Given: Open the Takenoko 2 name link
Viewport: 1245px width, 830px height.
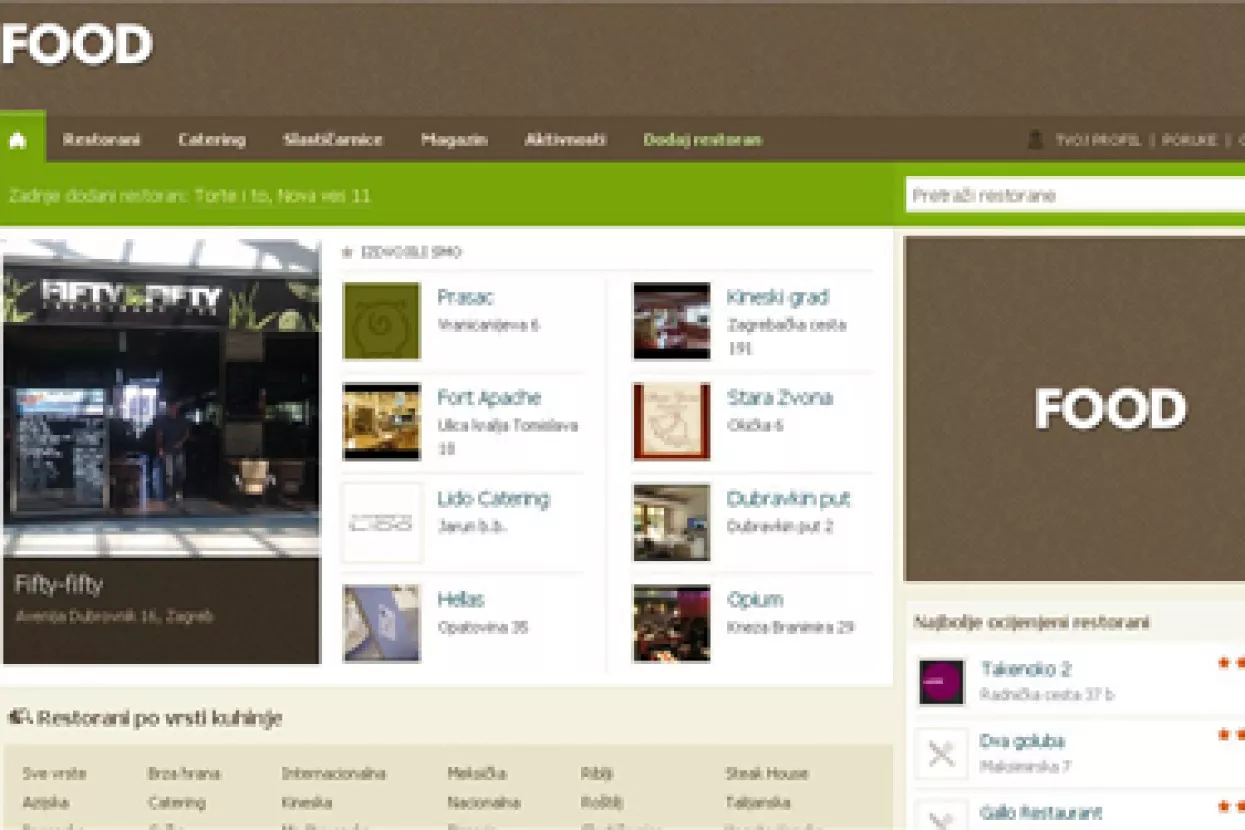Looking at the screenshot, I should pyautogui.click(x=1026, y=669).
